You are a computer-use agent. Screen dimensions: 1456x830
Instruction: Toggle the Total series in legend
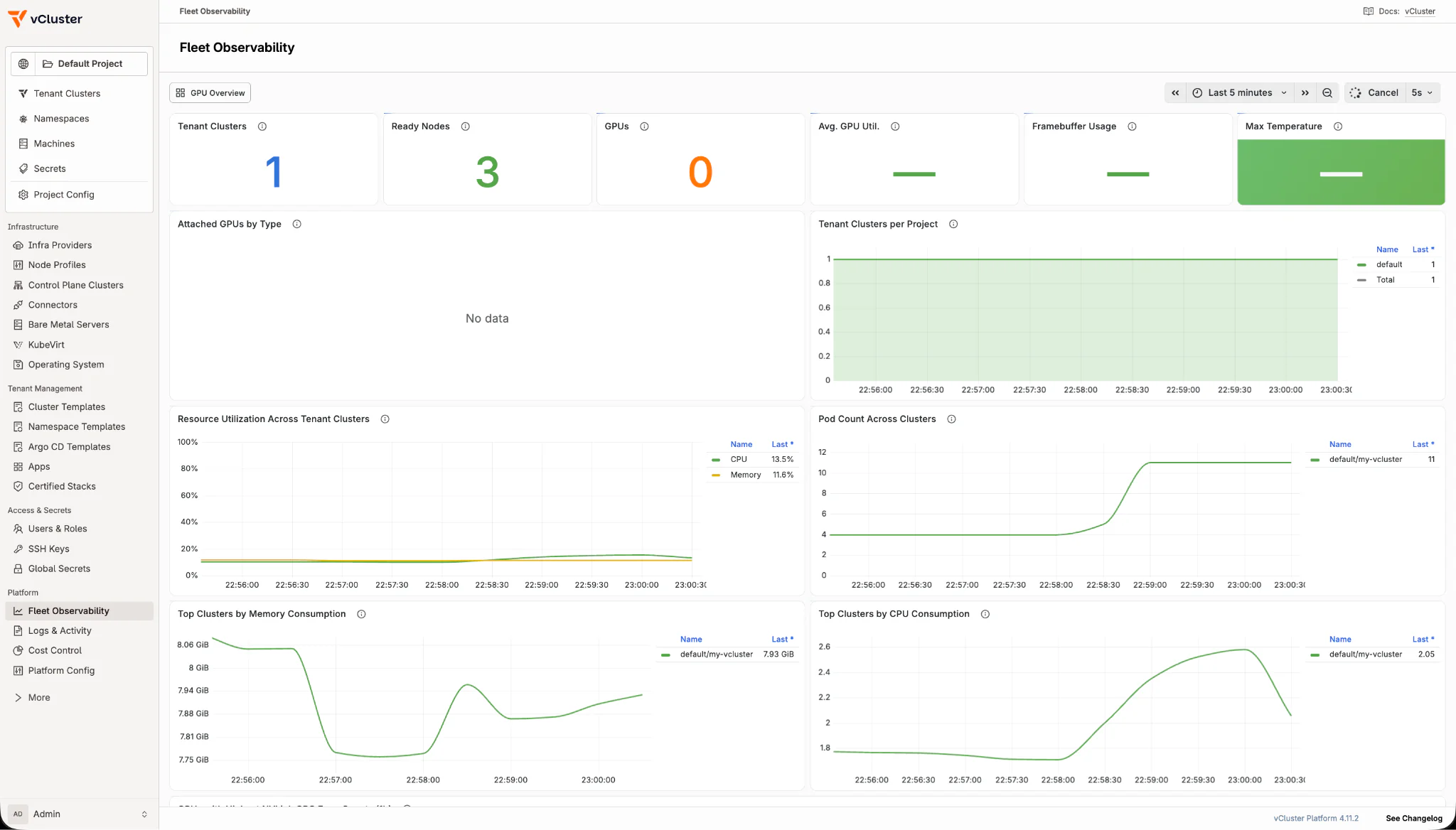pos(1385,280)
